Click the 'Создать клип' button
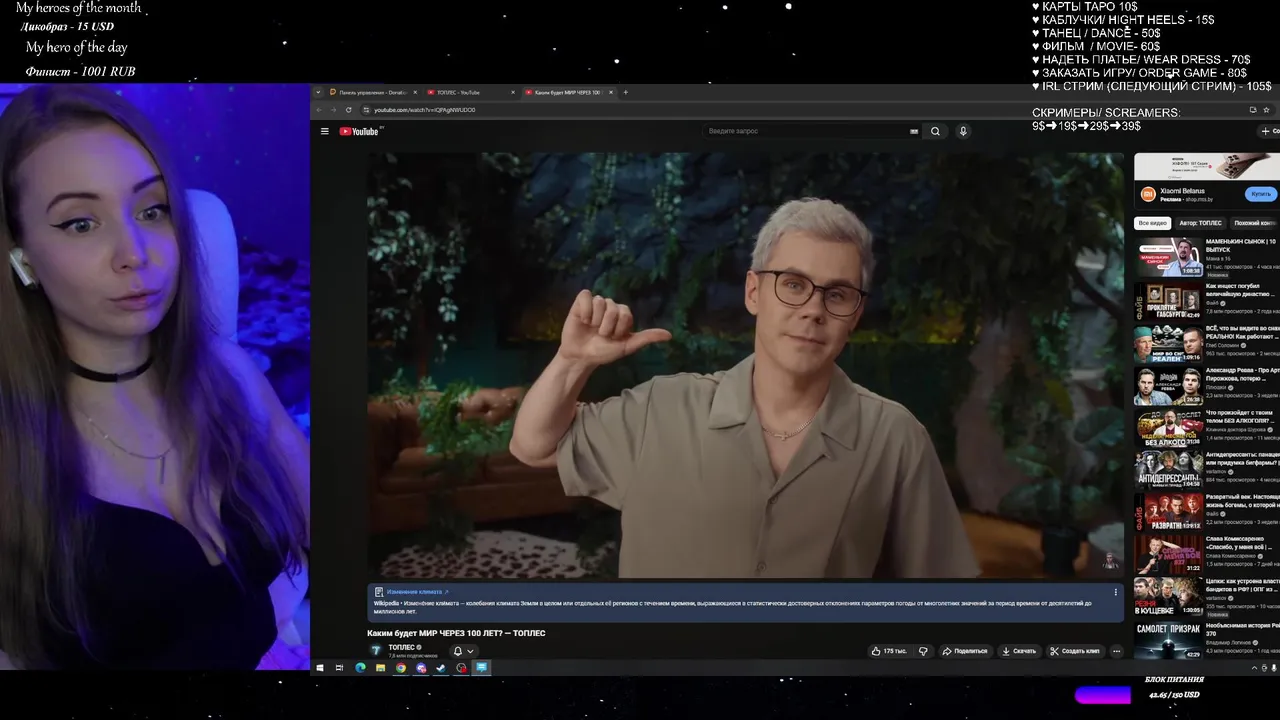 (x=1074, y=651)
